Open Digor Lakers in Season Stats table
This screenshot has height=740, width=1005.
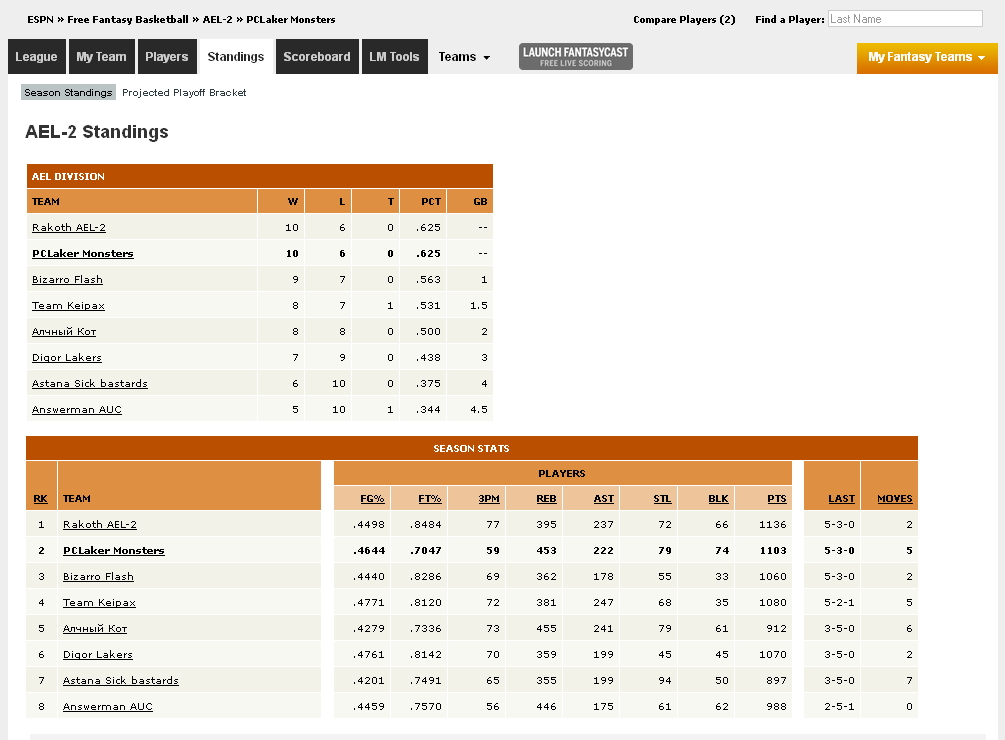(x=97, y=655)
